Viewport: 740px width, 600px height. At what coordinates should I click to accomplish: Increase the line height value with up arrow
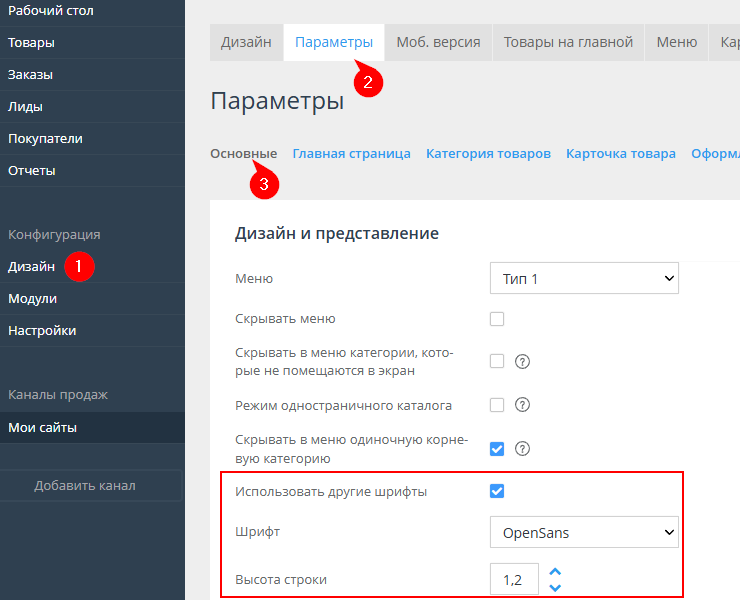point(555,572)
